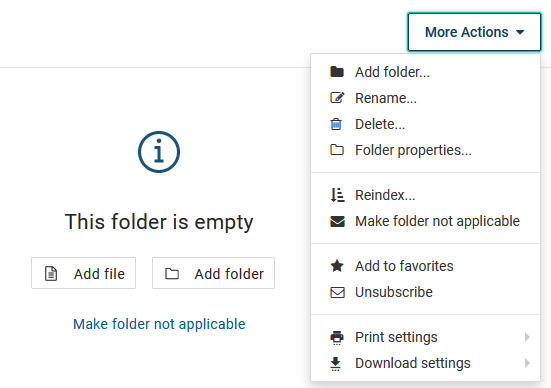Click the outline envelope icon beside Unsubscribe
Image resolution: width=551 pixels, height=388 pixels.
(x=337, y=292)
